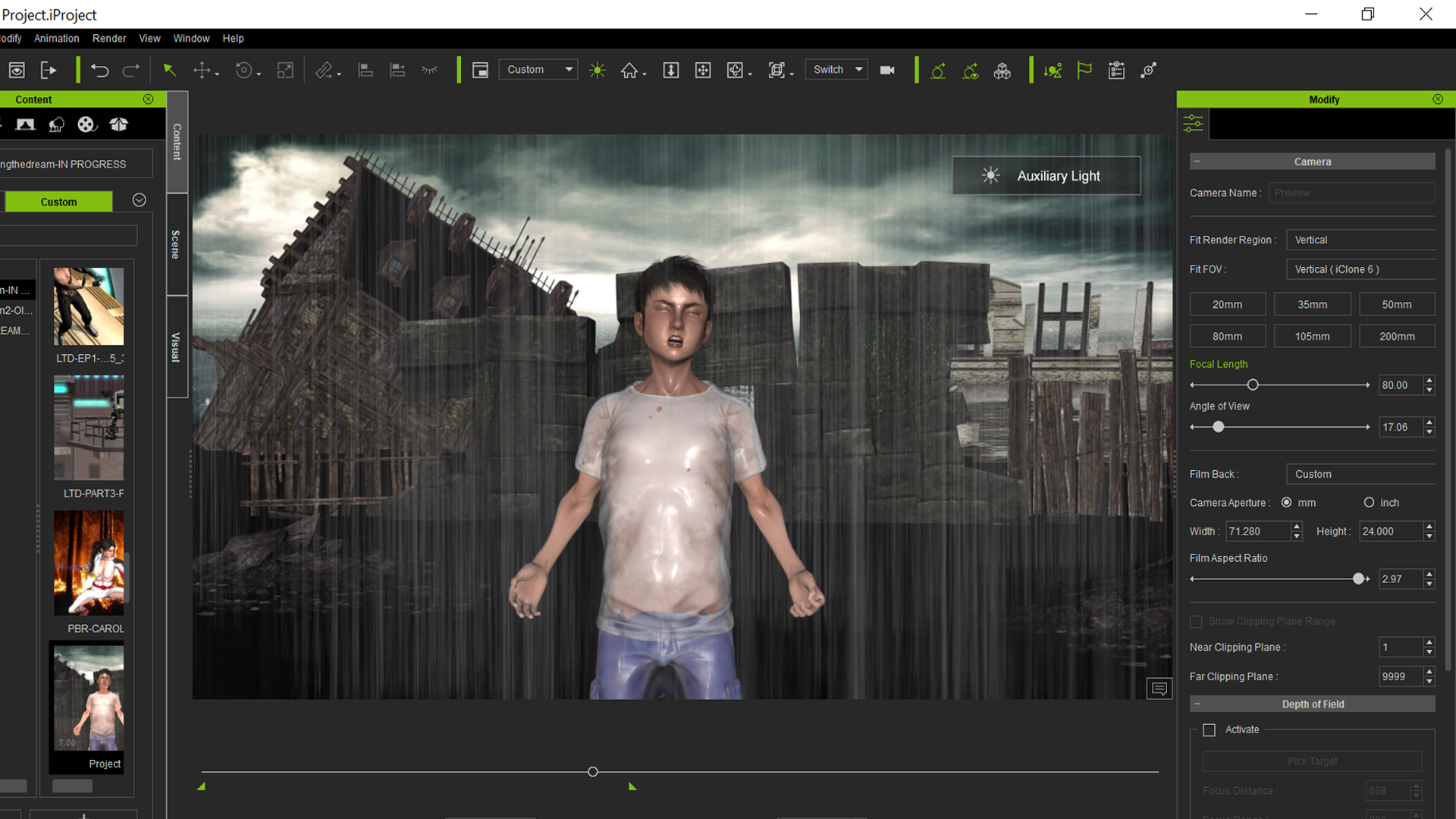Click the frame-selected bounding box icon
The width and height of the screenshot is (1456, 819).
(777, 71)
